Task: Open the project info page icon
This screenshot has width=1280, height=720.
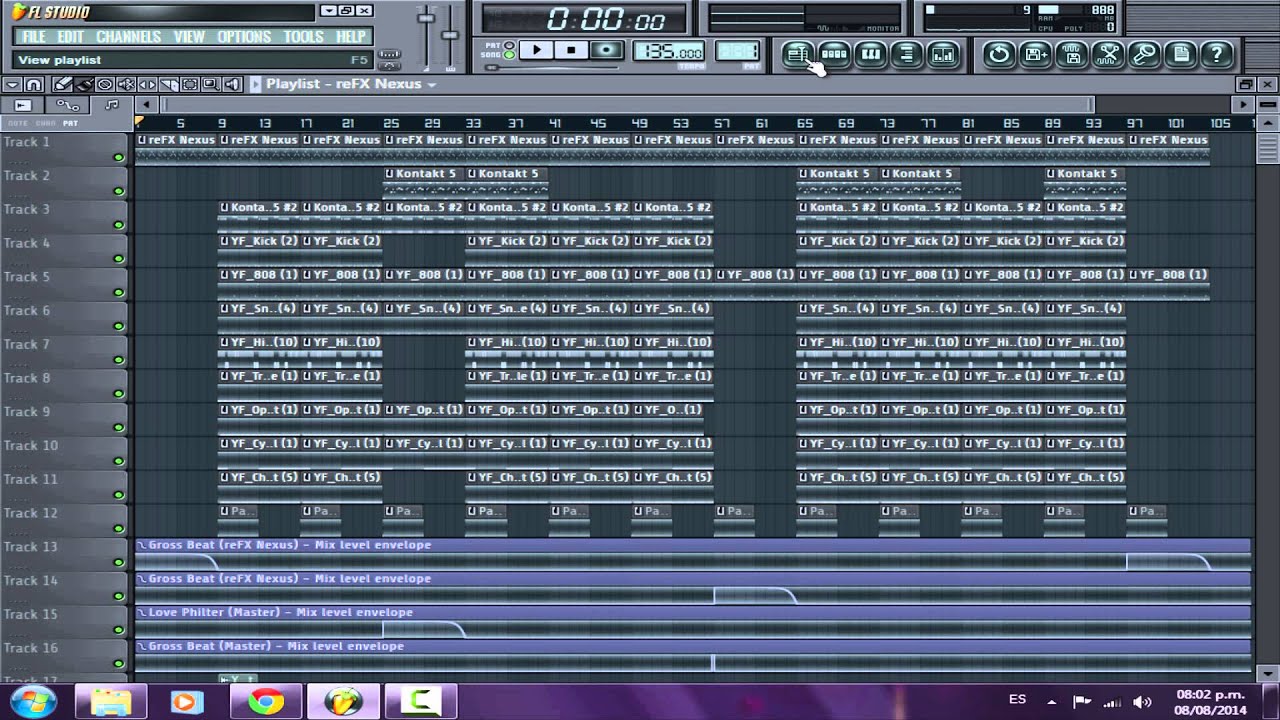Action: 1180,54
